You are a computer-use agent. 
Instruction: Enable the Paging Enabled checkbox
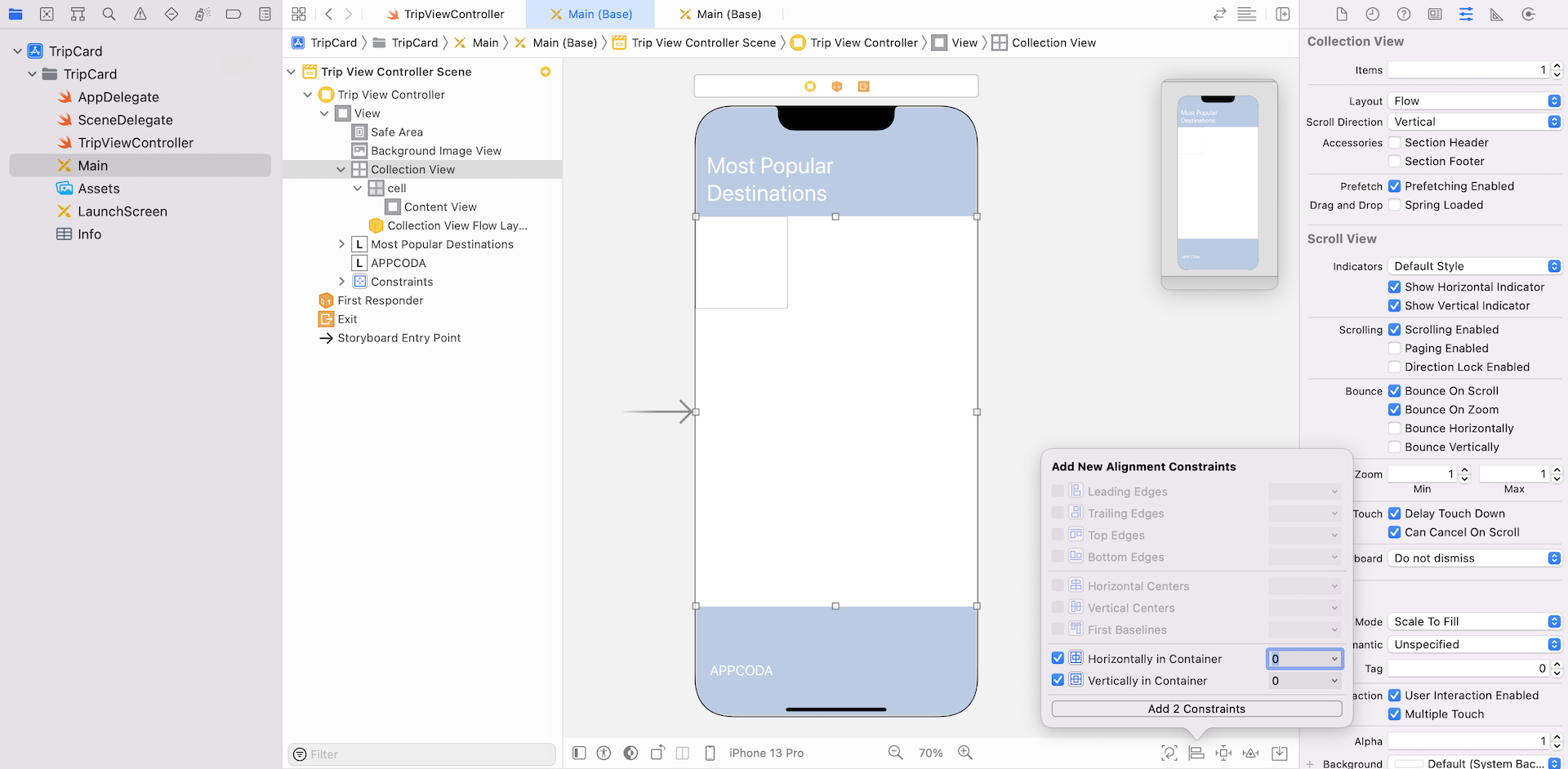(1395, 349)
